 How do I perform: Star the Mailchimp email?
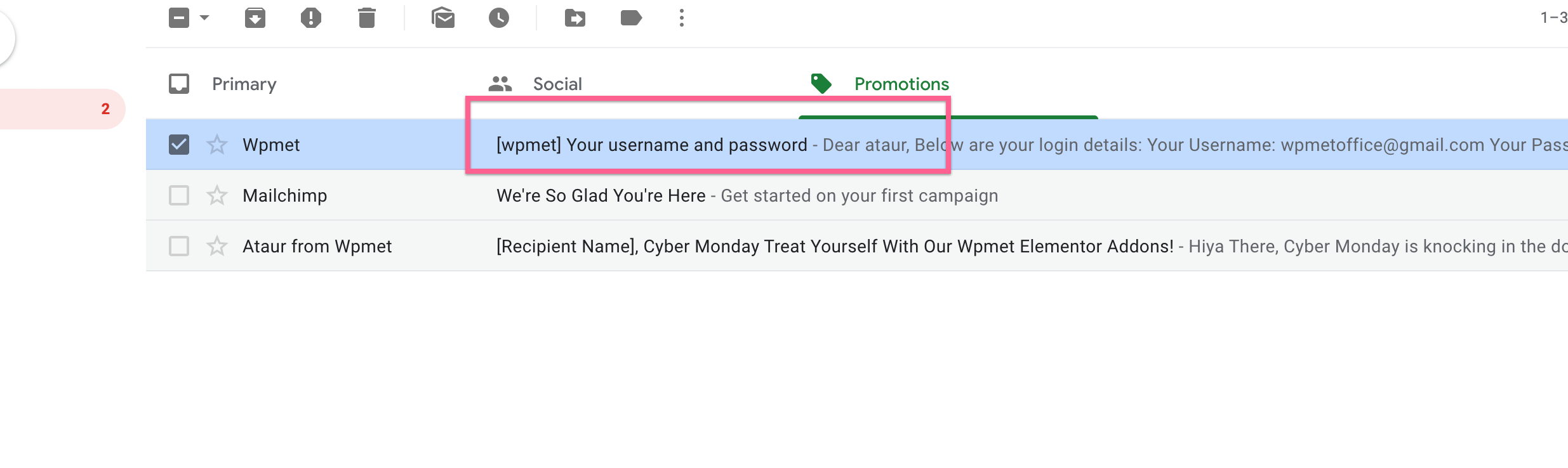click(x=217, y=195)
